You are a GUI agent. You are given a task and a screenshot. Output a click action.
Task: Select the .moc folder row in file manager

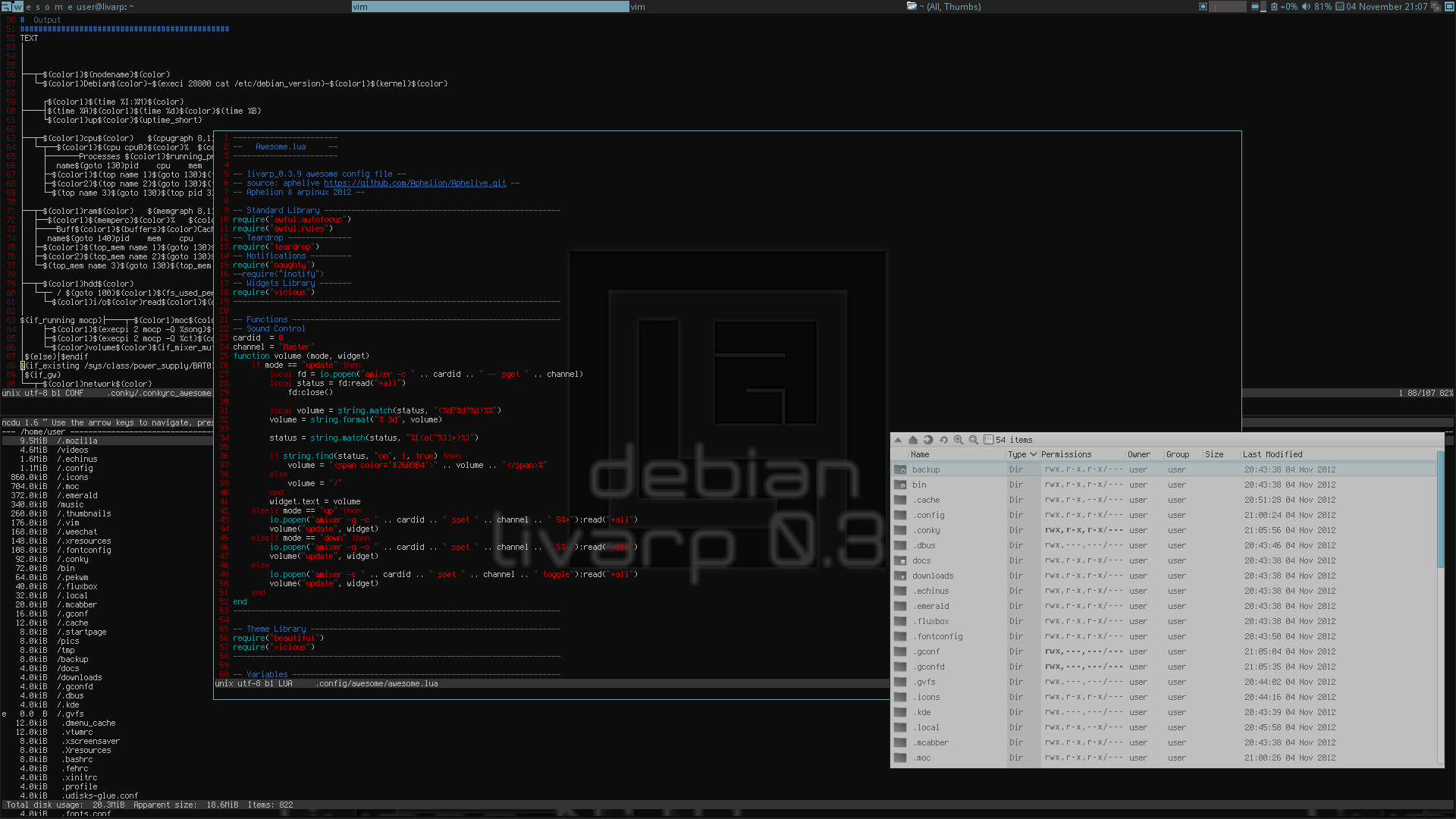[x=1164, y=758]
